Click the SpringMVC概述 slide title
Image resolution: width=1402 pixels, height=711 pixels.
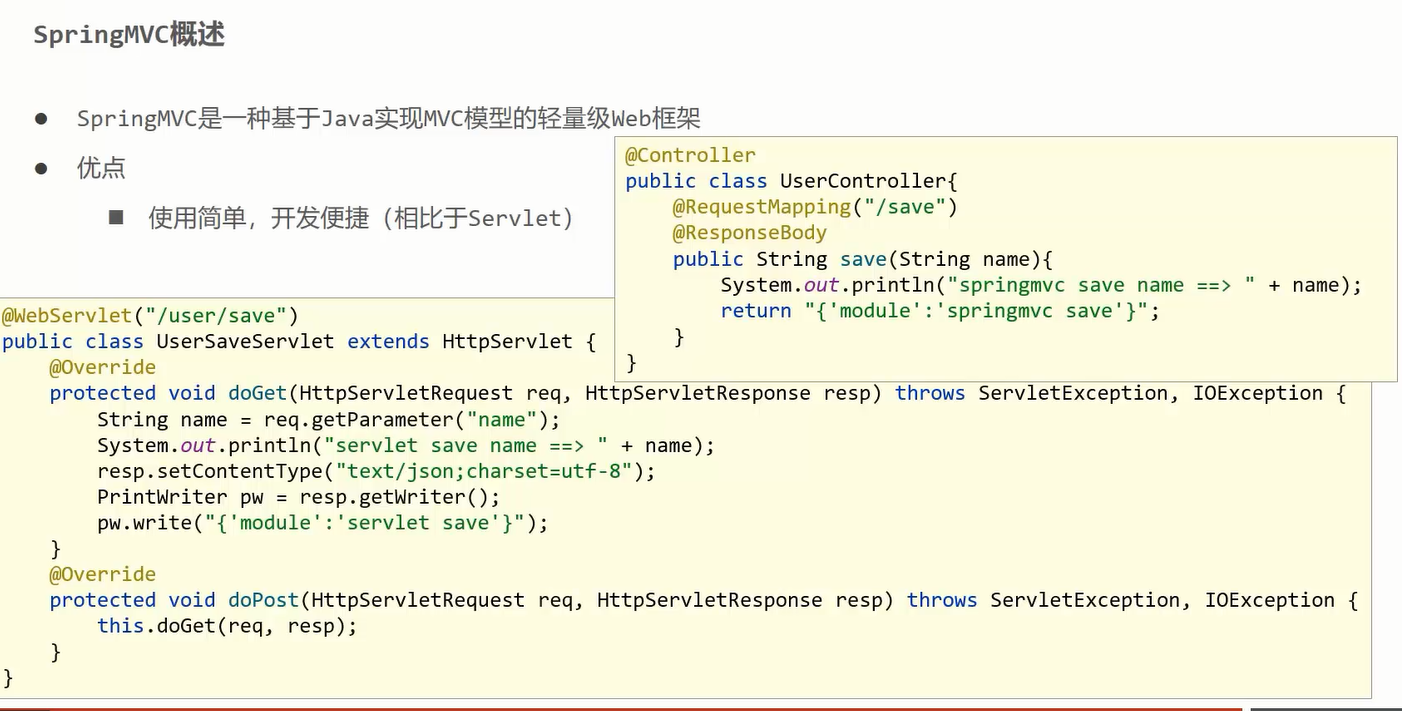tap(129, 35)
